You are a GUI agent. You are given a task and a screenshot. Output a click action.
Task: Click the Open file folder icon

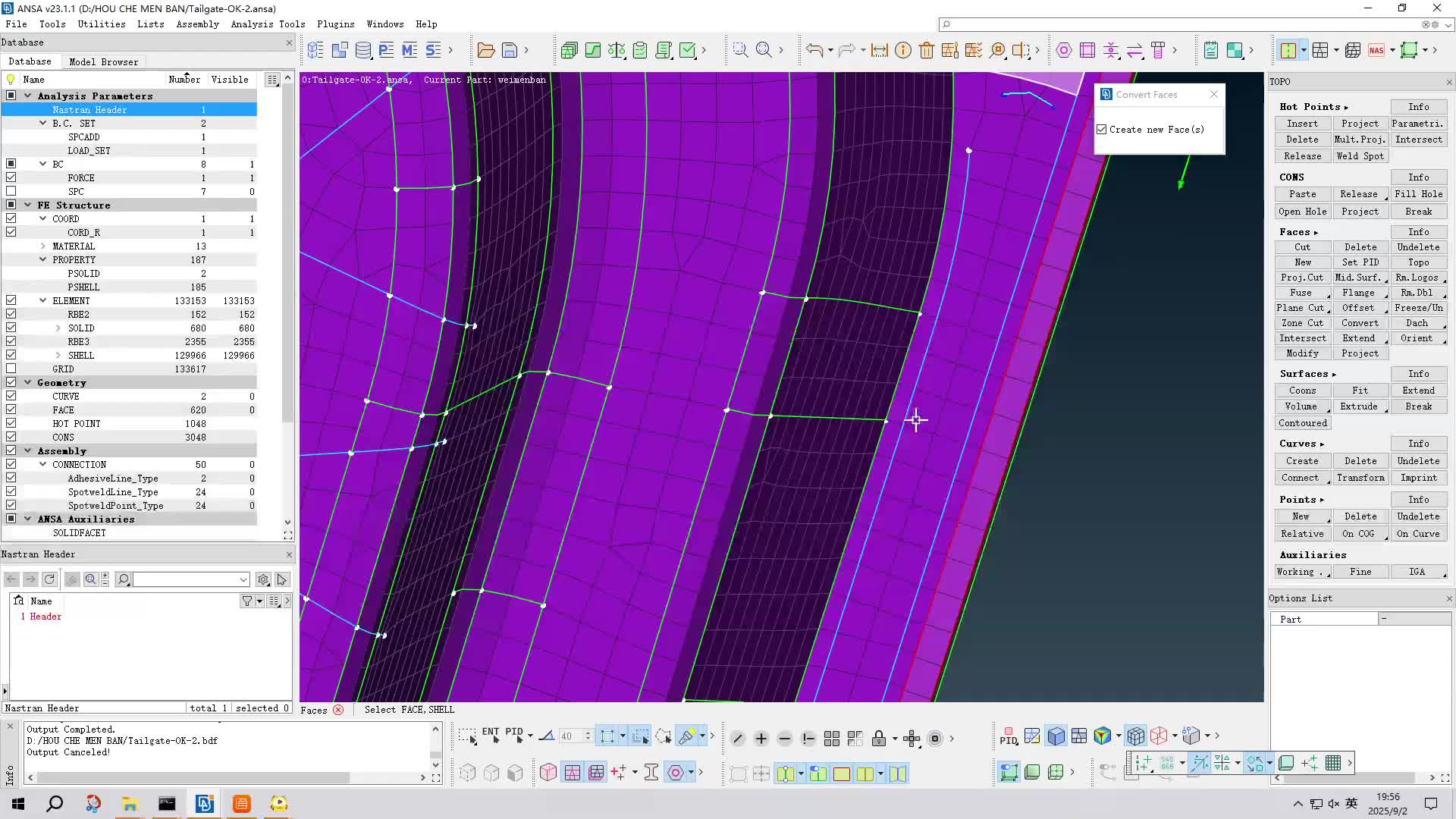point(486,51)
